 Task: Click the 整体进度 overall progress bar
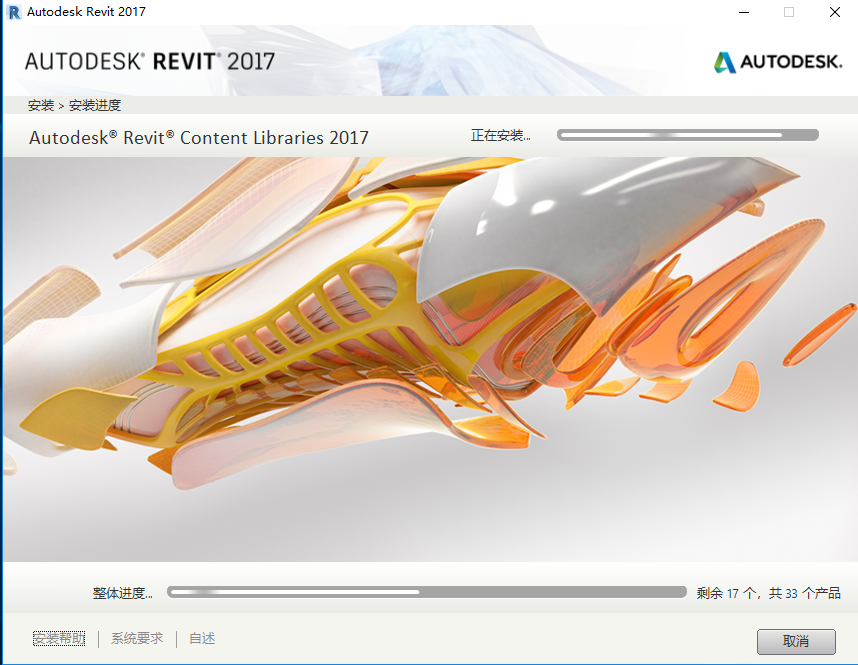tap(427, 592)
